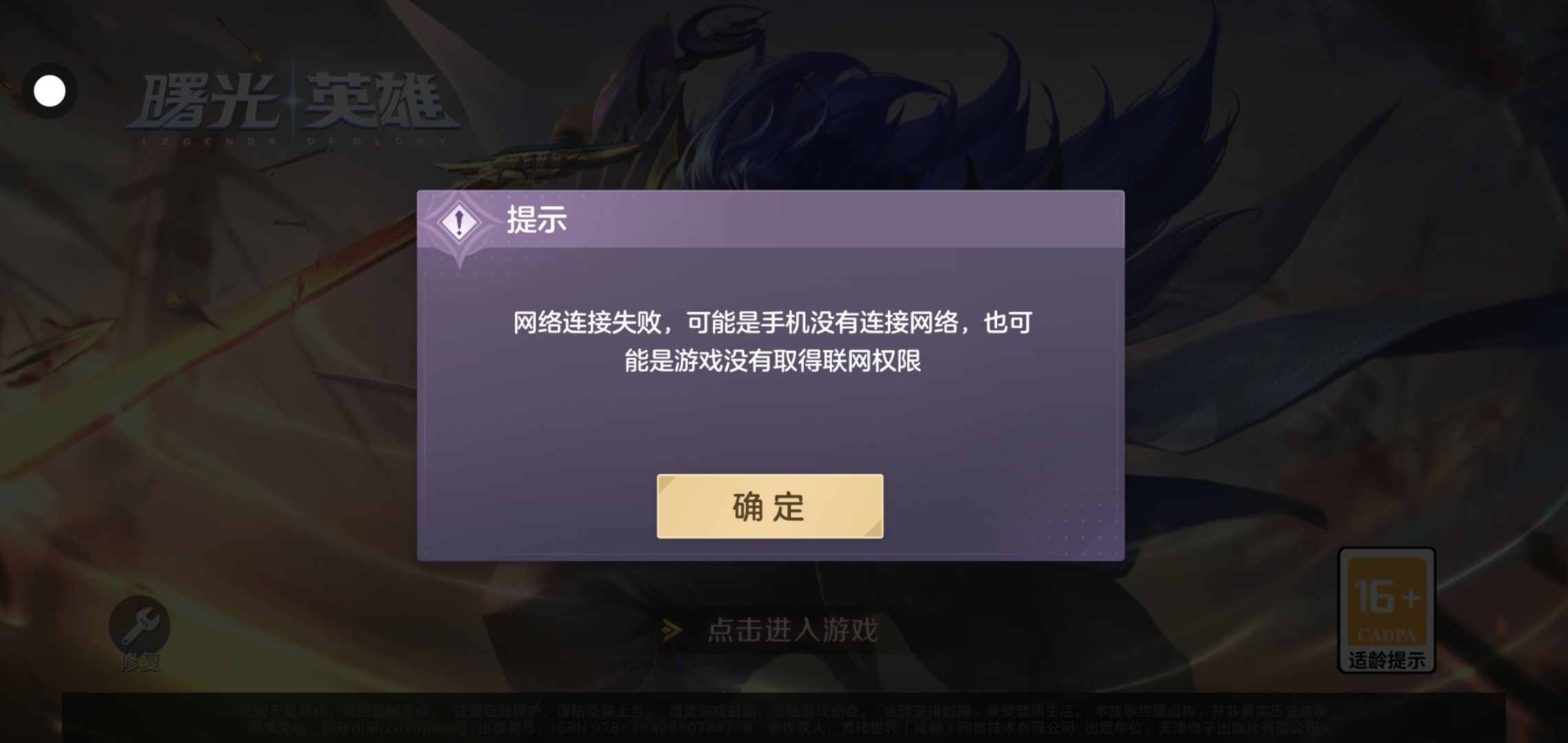1568x743 pixels.
Task: Click the 曙光英雄 game logo
Action: point(292,105)
